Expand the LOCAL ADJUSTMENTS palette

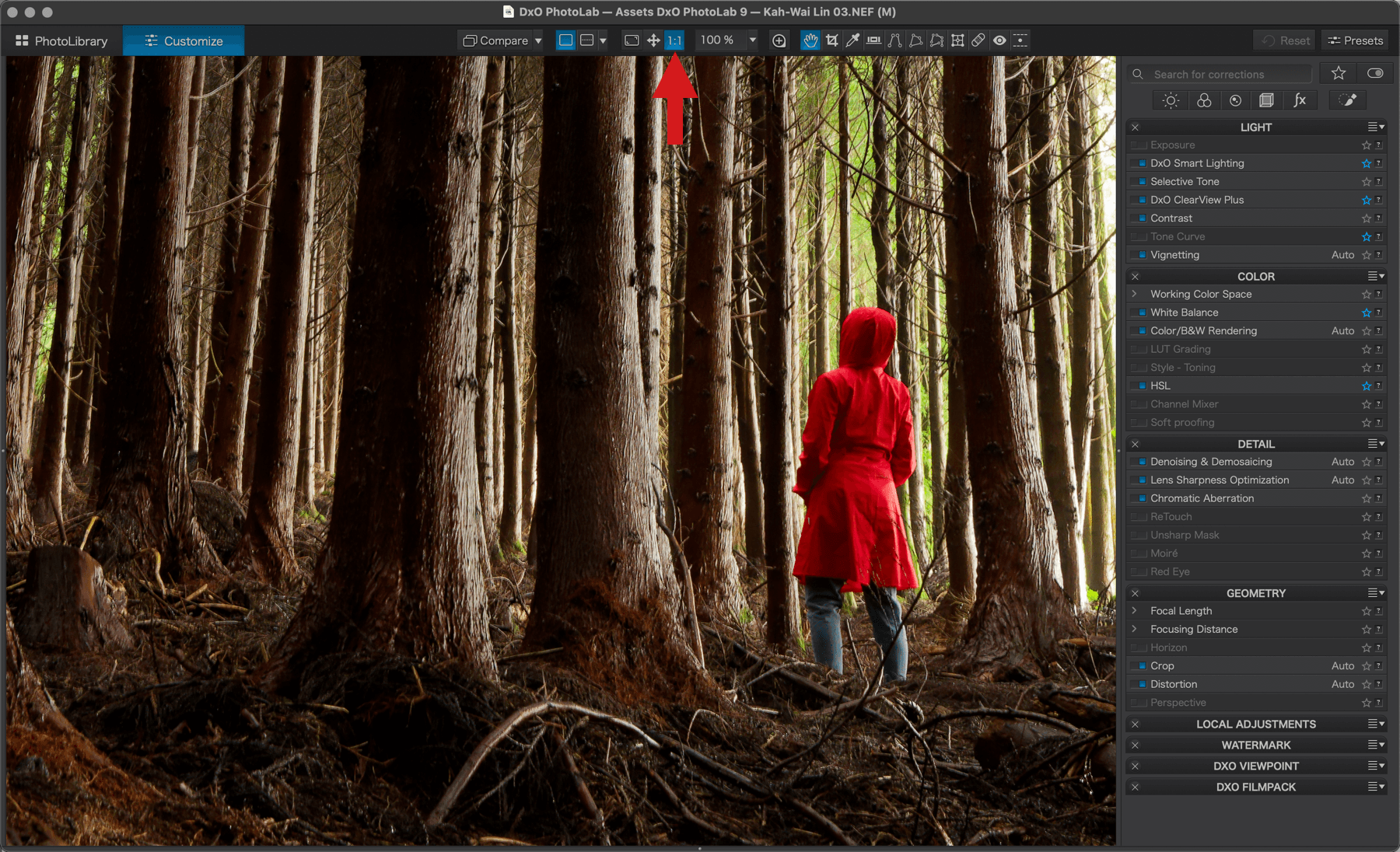(1255, 724)
